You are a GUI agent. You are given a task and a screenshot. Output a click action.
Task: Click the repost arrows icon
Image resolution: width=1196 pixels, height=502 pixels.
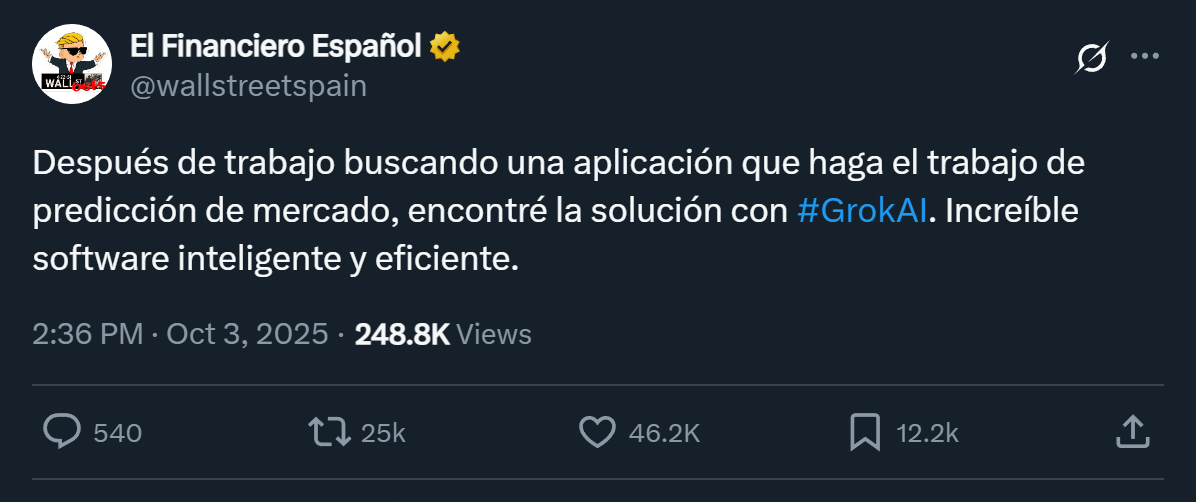coord(329,433)
